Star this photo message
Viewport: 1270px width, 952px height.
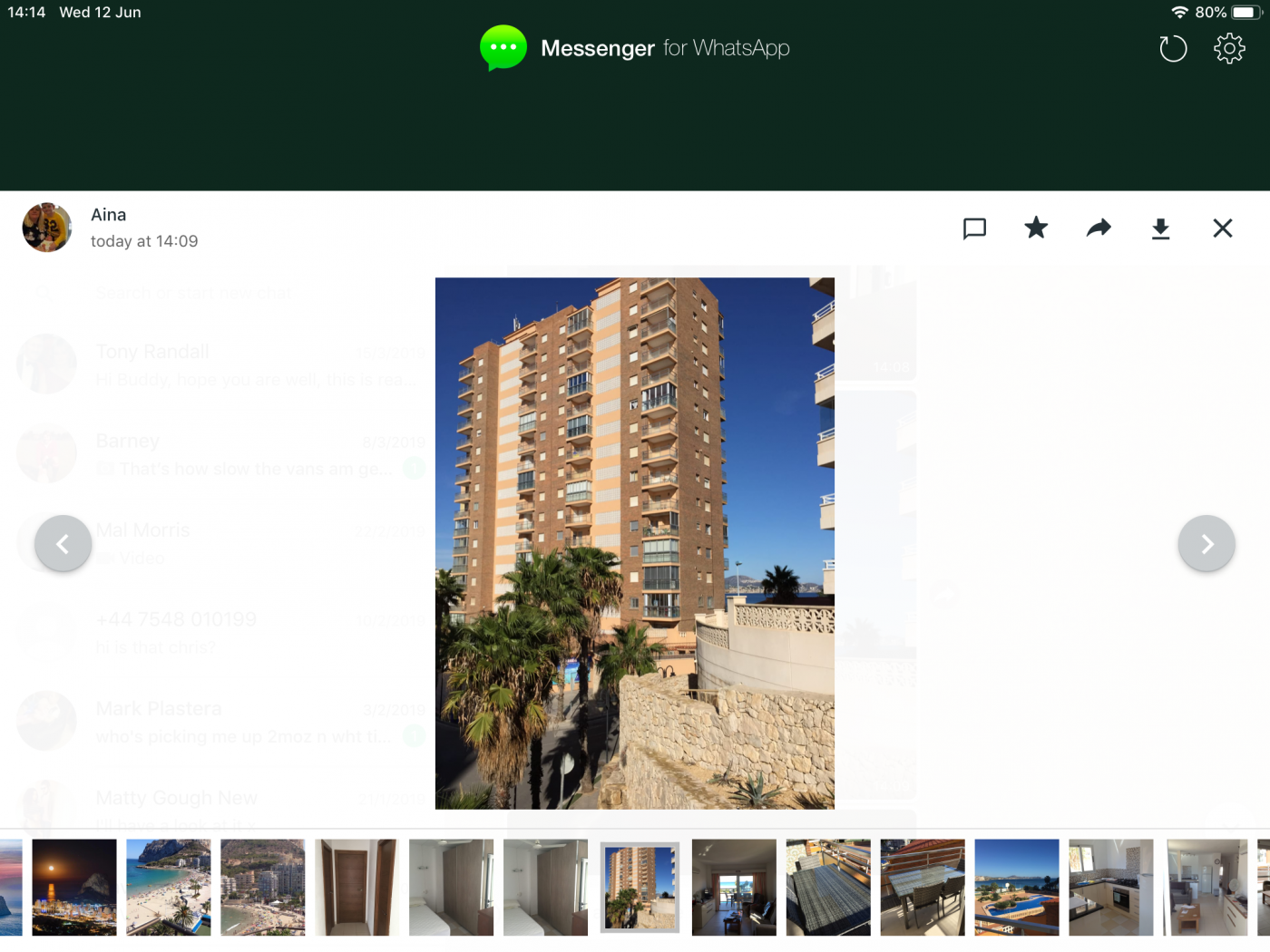[x=1036, y=228]
